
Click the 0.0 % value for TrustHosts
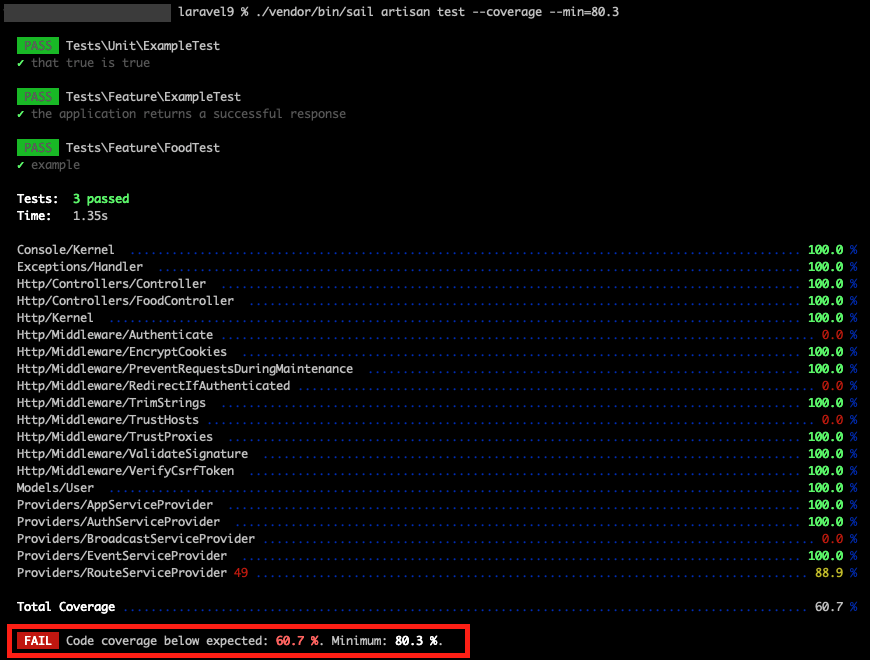tap(839, 420)
